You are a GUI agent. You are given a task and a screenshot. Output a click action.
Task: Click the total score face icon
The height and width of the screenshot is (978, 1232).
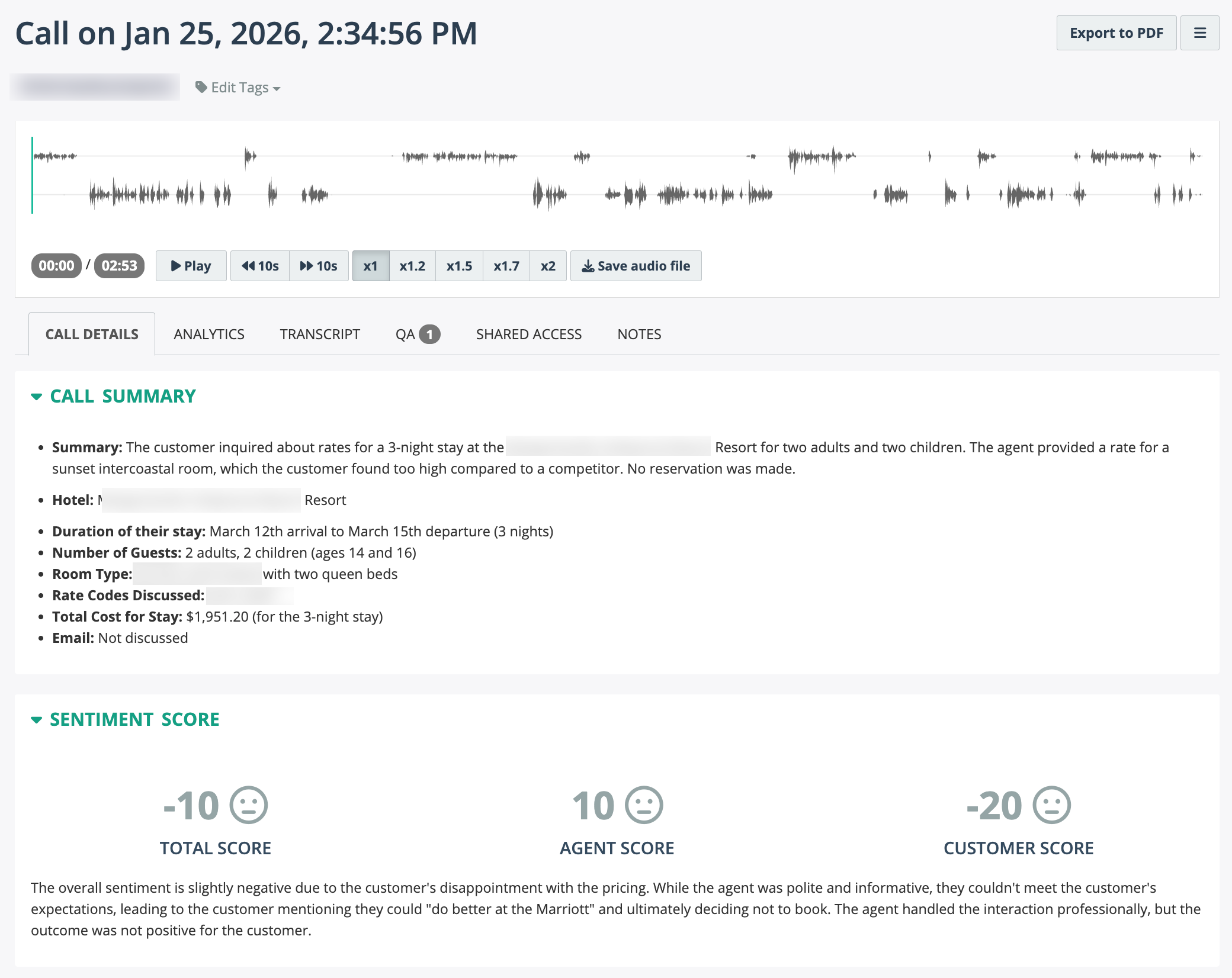pyautogui.click(x=249, y=805)
